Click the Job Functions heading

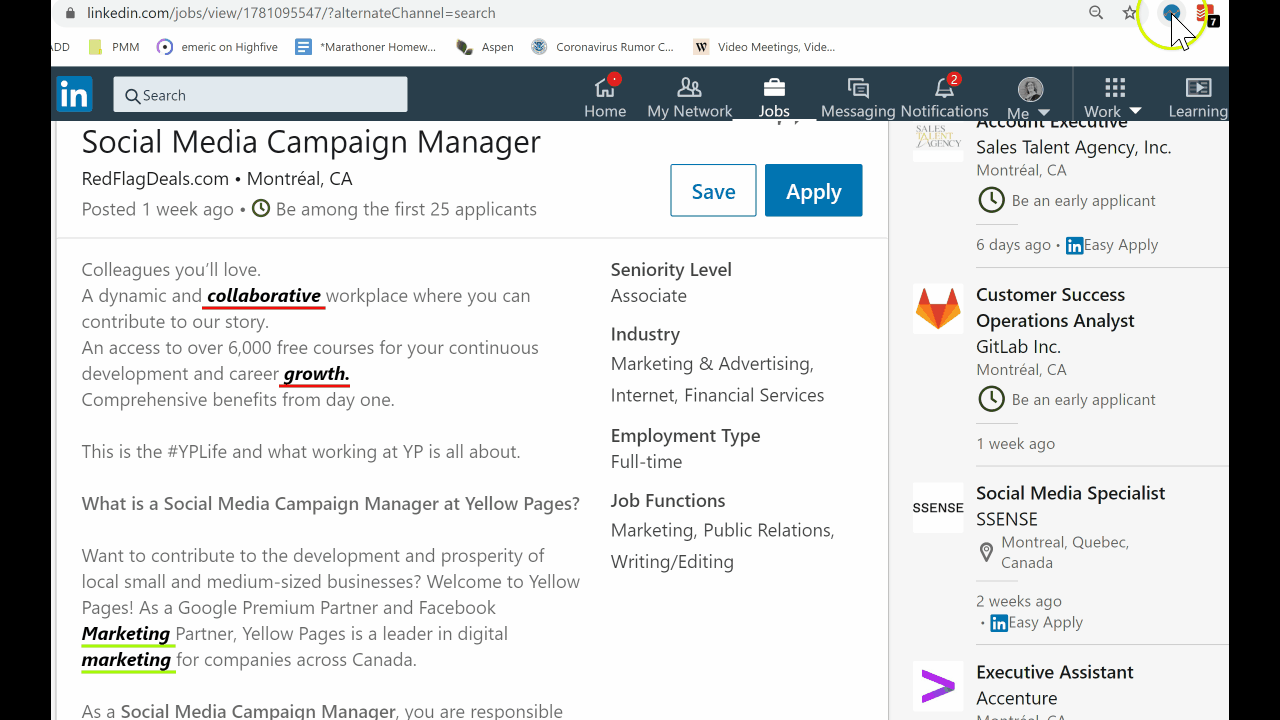[668, 501]
